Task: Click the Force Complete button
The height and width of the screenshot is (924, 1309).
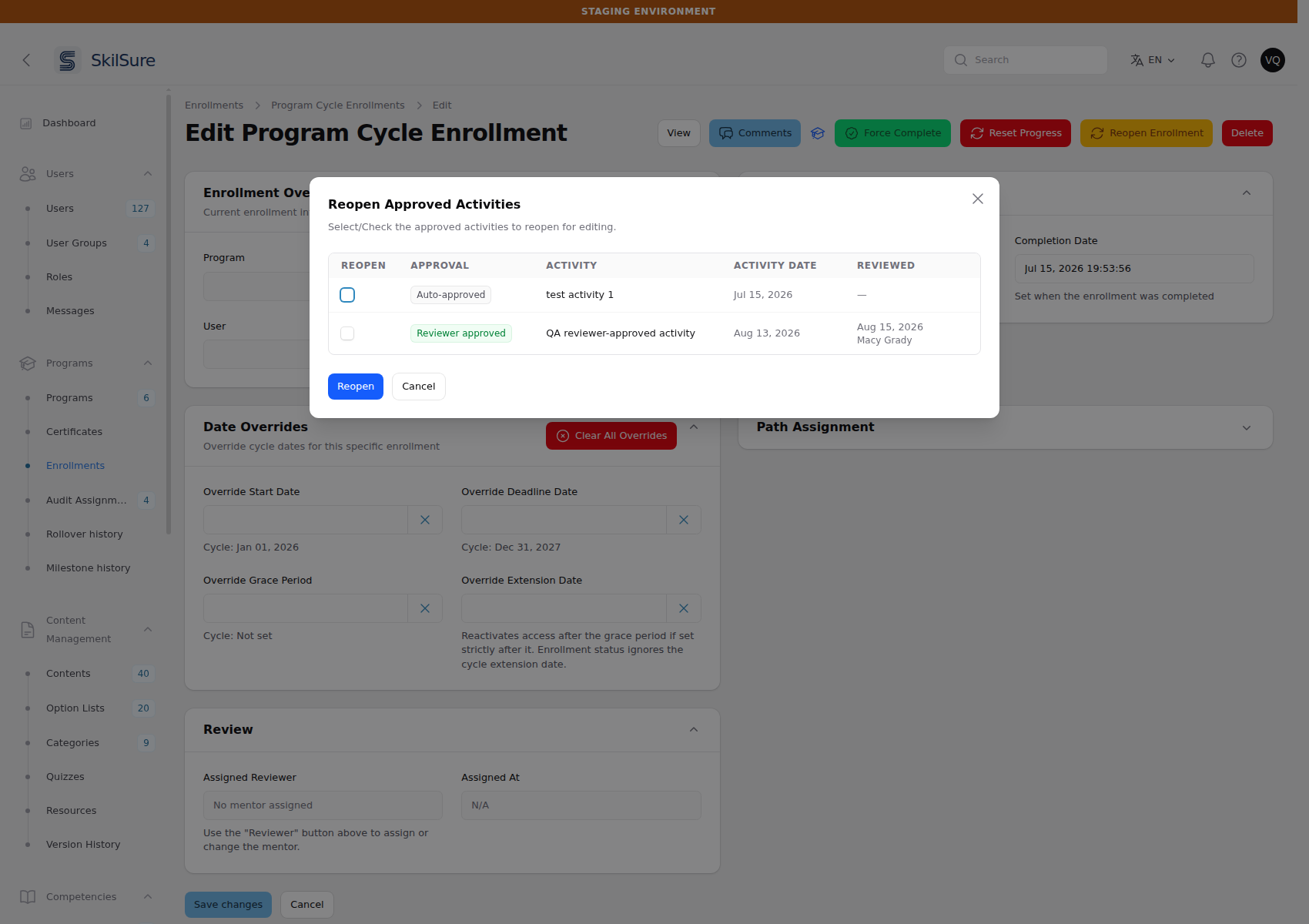Action: (x=892, y=133)
